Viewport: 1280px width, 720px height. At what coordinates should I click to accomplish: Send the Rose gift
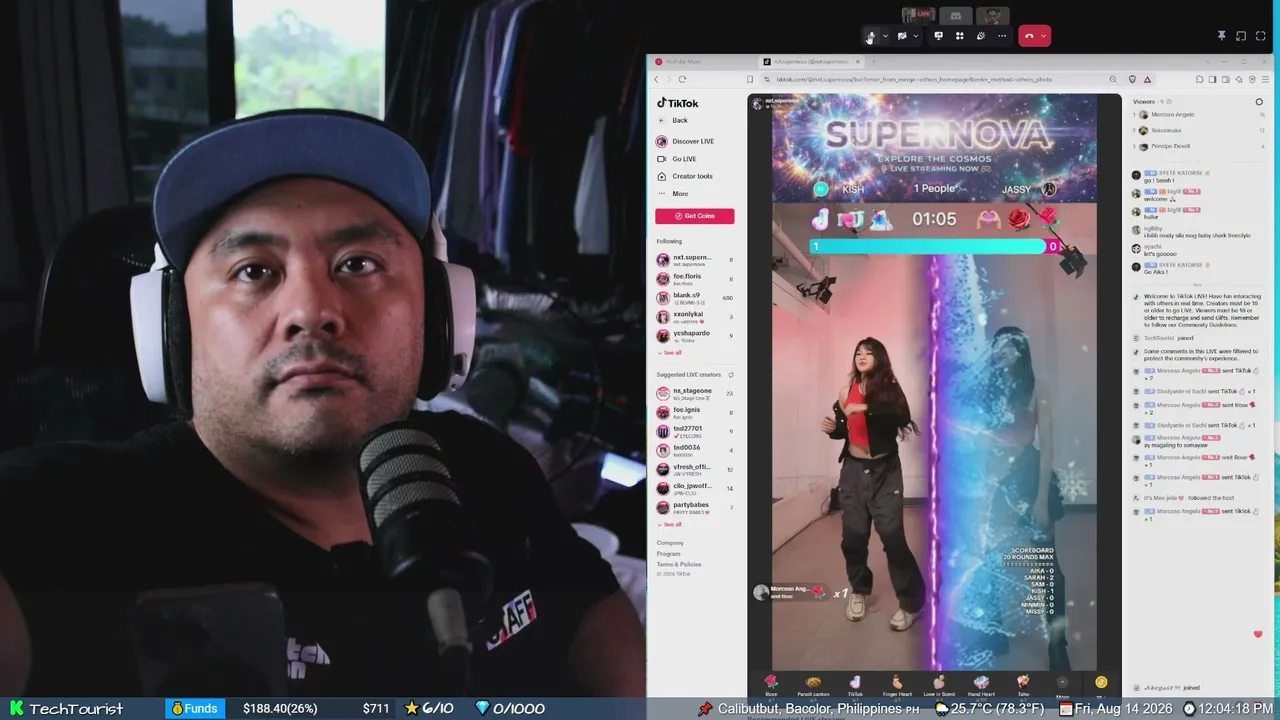point(771,685)
